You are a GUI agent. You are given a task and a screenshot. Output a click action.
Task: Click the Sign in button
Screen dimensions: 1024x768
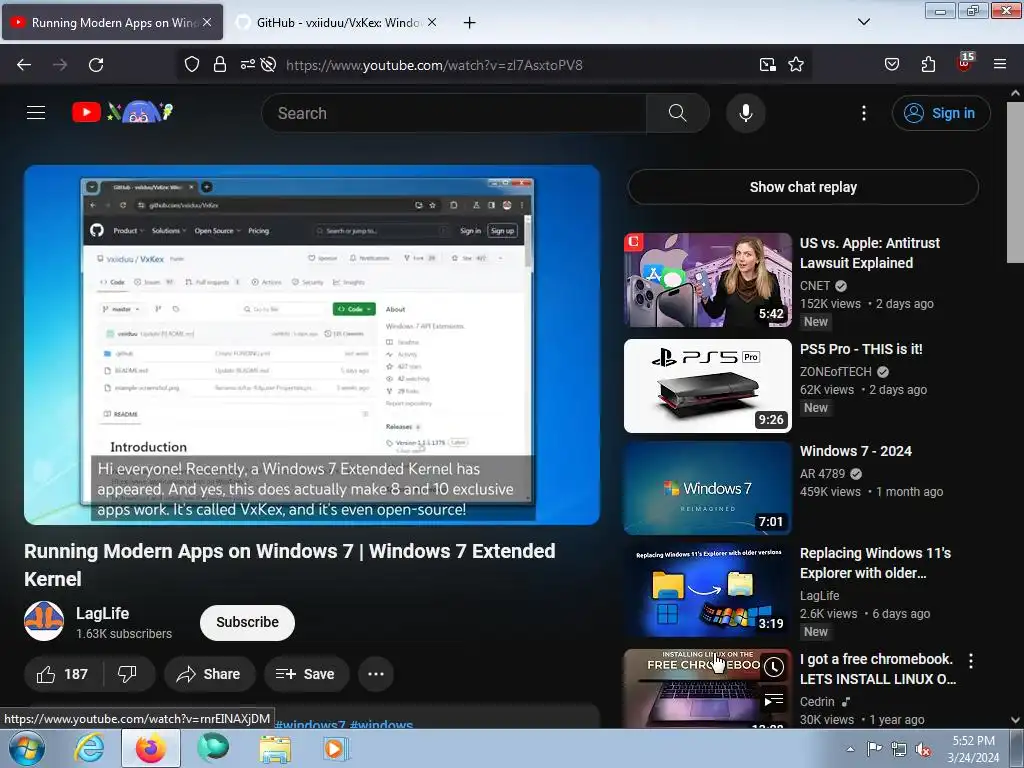[x=941, y=113]
